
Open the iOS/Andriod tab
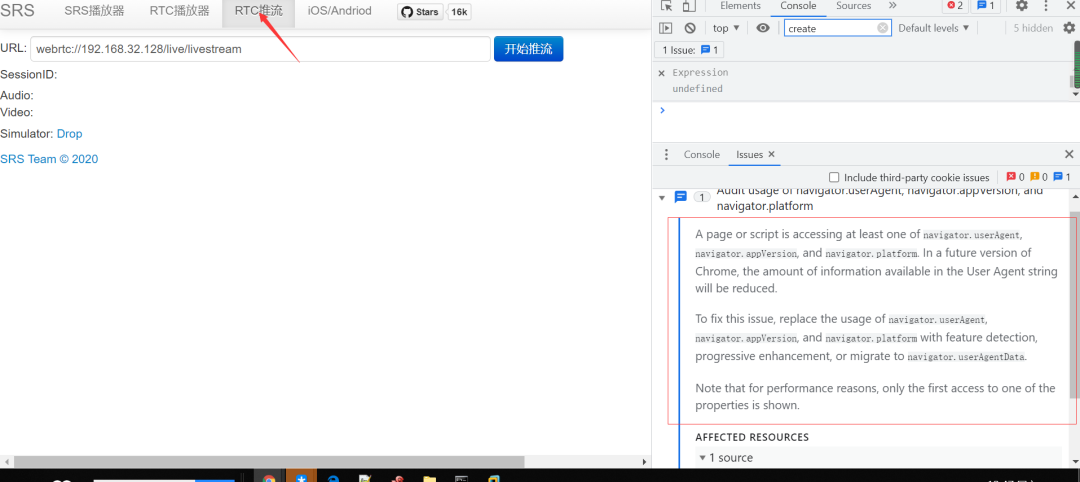(x=340, y=11)
